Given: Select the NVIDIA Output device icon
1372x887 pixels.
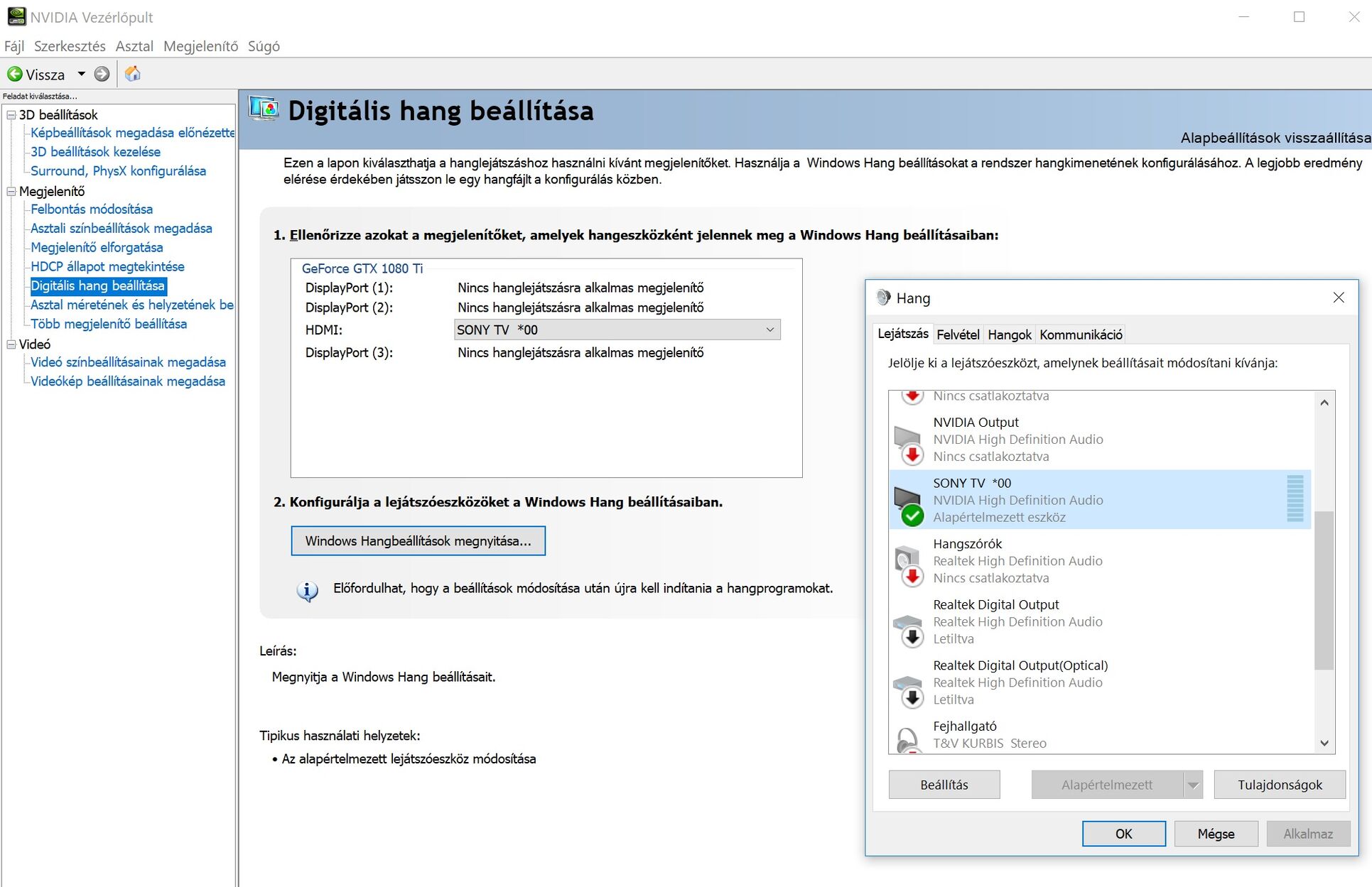Looking at the screenshot, I should point(908,440).
